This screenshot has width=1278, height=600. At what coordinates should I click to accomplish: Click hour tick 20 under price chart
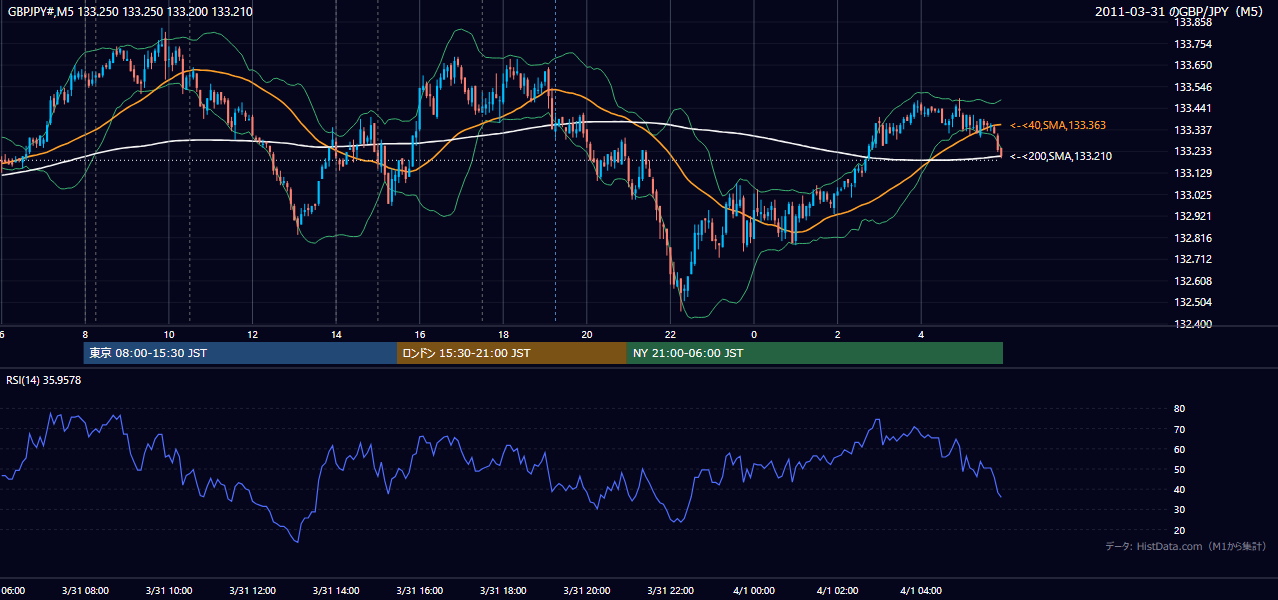pyautogui.click(x=587, y=334)
